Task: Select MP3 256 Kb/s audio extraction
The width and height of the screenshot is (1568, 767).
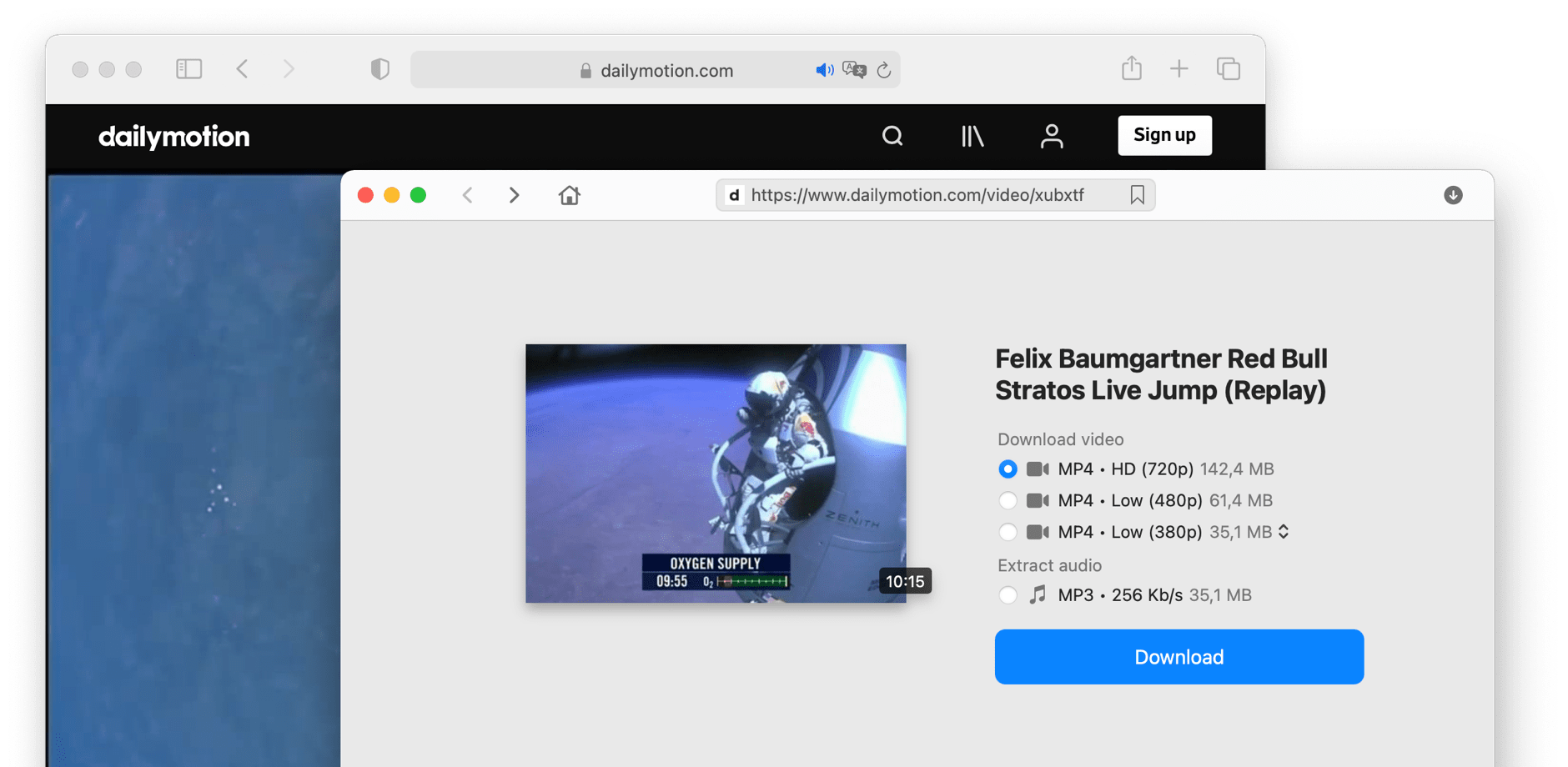Action: (1008, 595)
